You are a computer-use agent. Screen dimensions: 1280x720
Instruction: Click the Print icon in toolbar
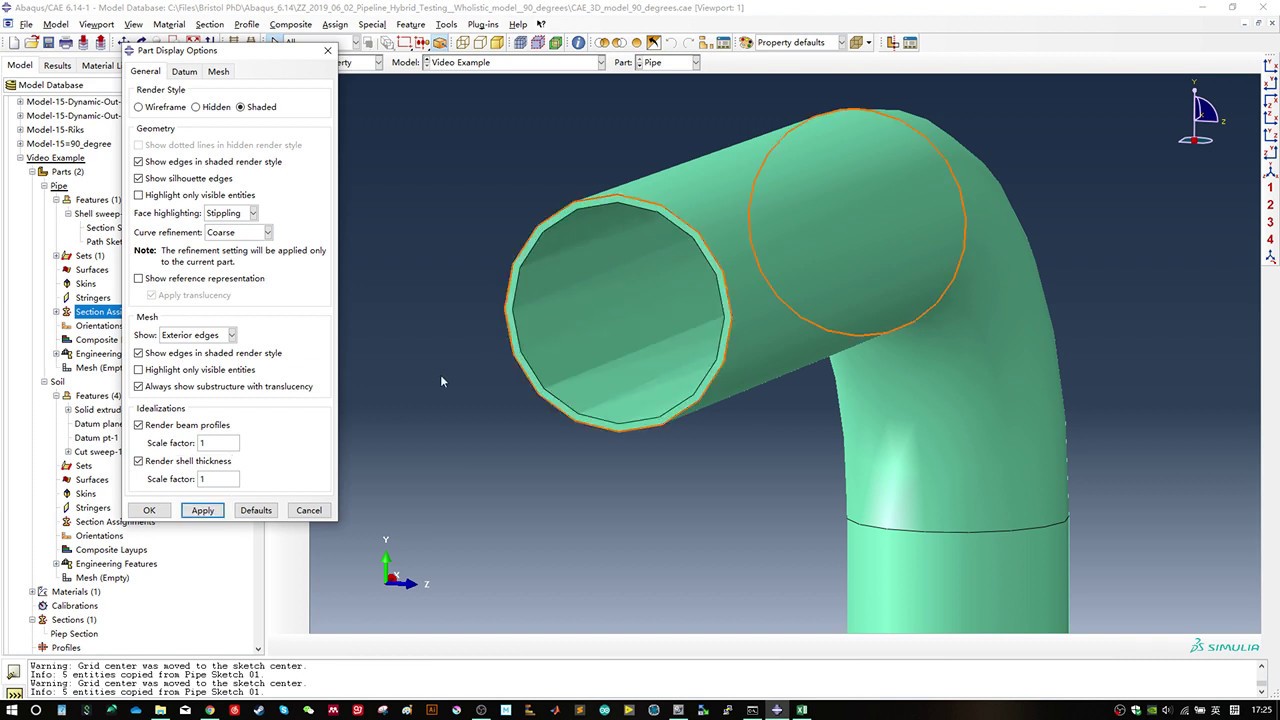66,42
